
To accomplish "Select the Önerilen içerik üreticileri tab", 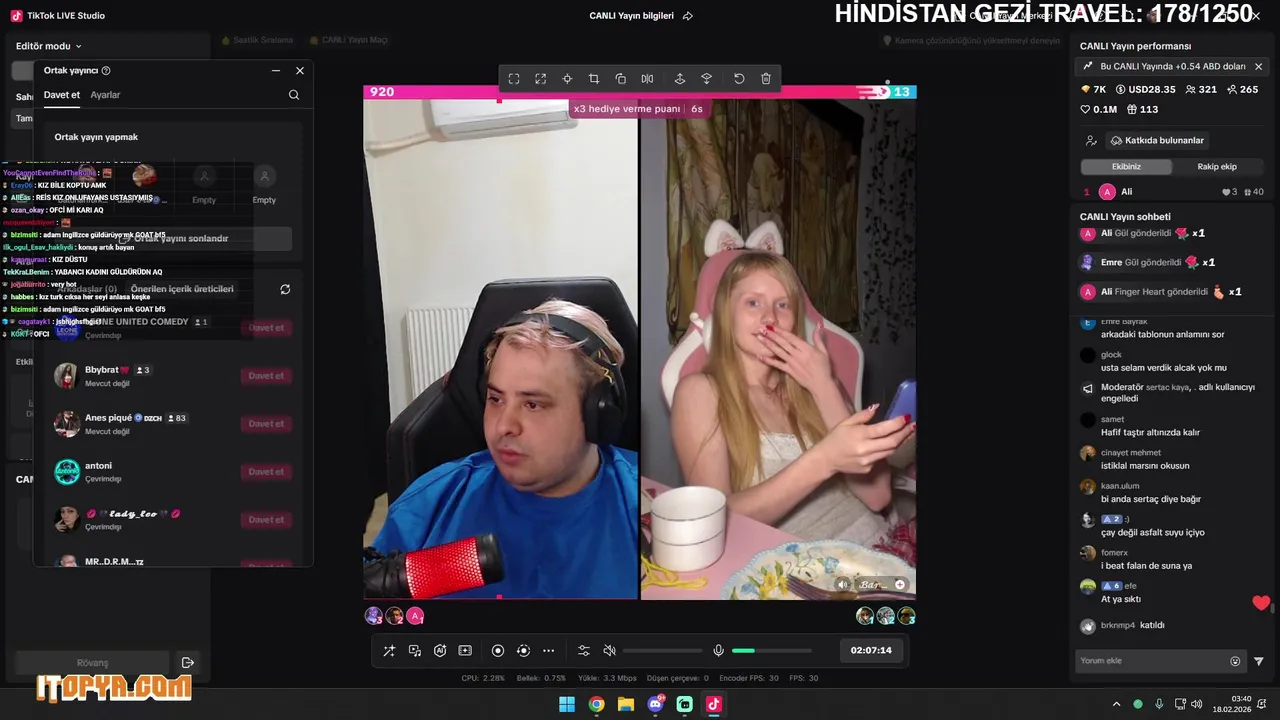I will (182, 289).
